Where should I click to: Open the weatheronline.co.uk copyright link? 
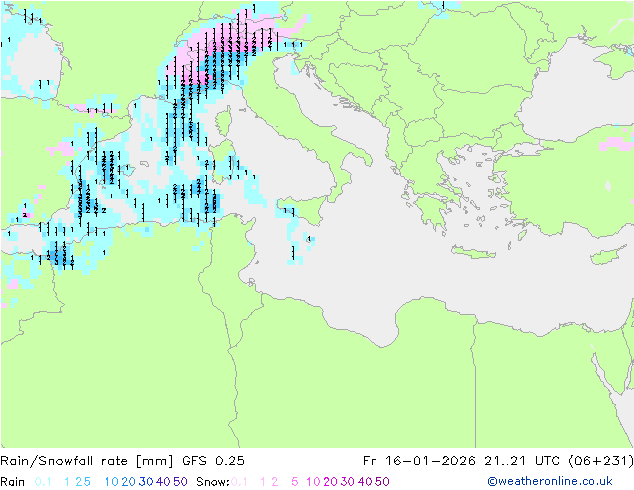(x=550, y=481)
